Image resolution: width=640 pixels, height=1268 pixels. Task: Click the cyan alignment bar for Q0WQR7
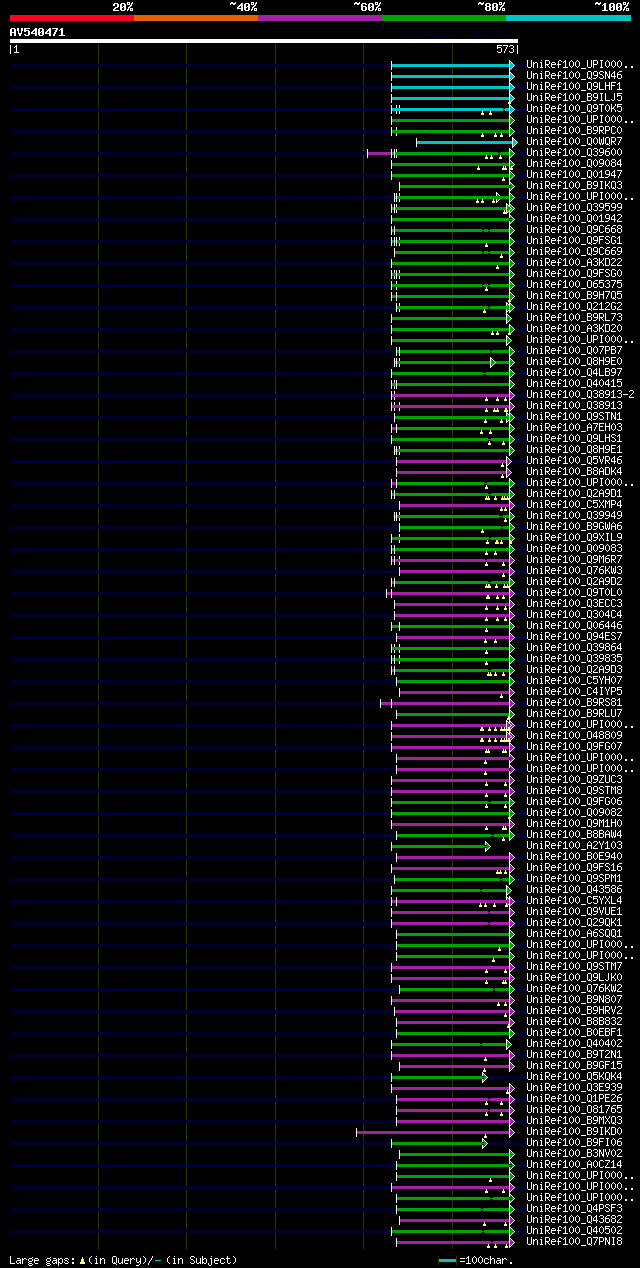(466, 142)
